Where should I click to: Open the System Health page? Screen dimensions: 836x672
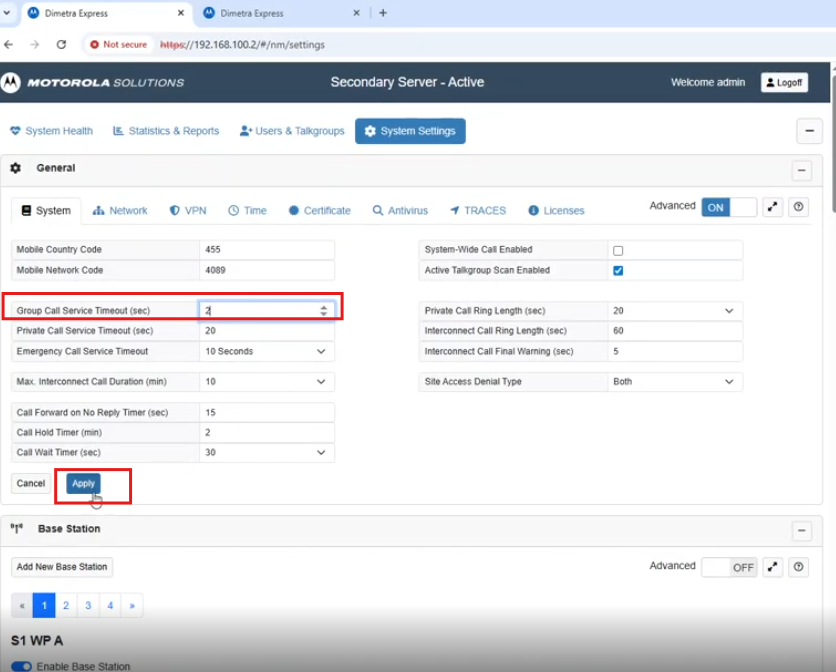[51, 131]
